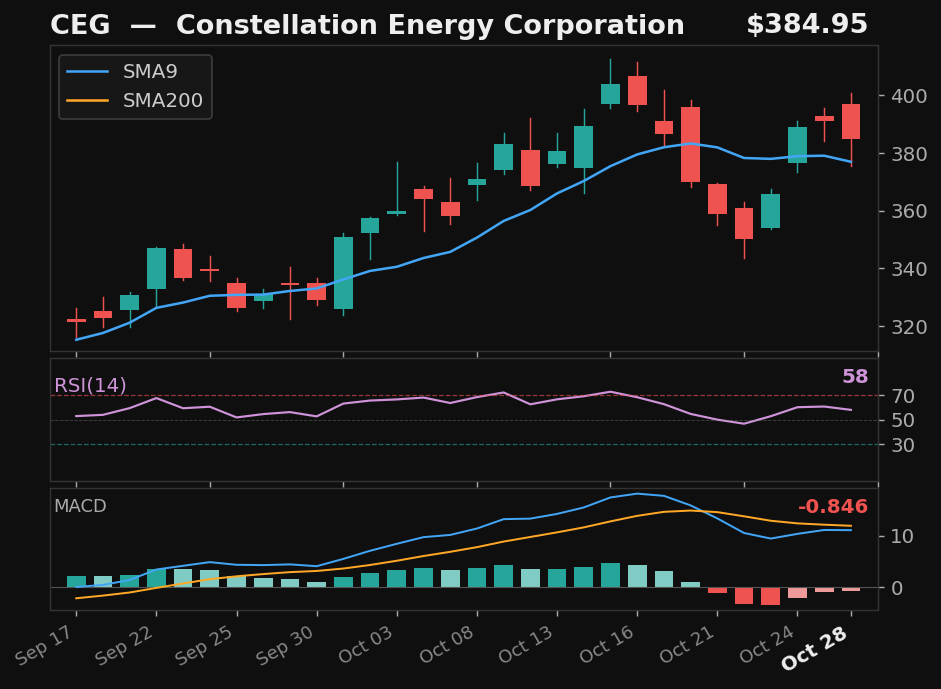Screen dimensions: 941x689
Task: Click the 380 price axis label
Action: tap(909, 154)
